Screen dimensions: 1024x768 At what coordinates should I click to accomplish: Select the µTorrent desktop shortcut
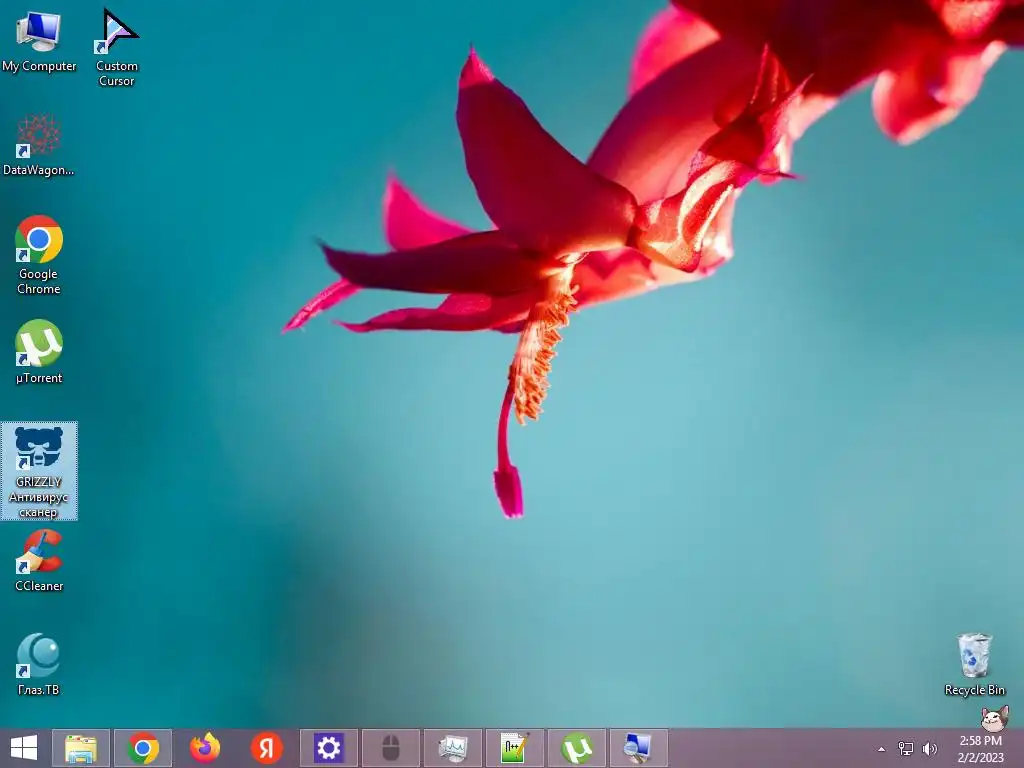[39, 352]
